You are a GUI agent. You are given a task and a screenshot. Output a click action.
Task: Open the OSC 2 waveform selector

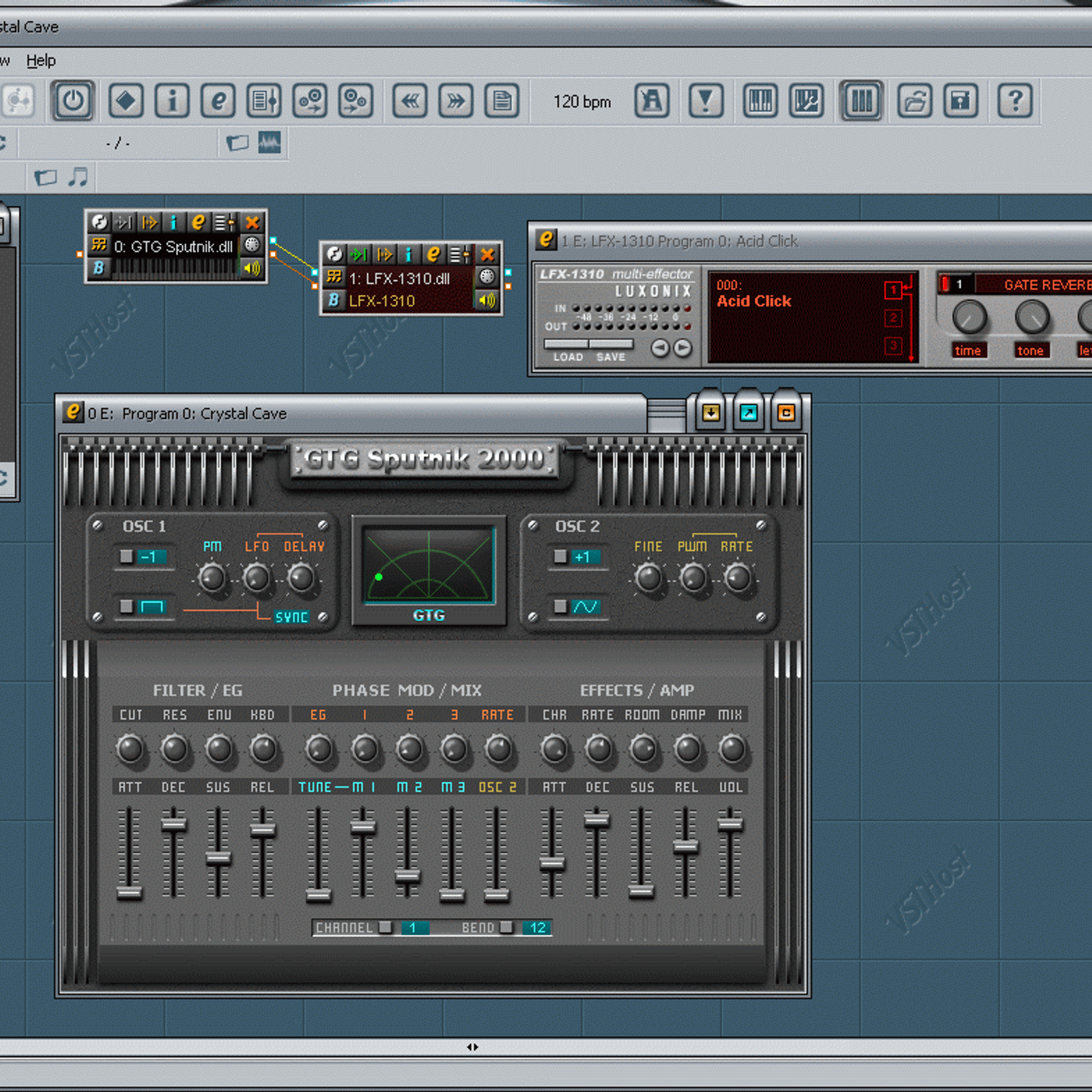click(584, 607)
